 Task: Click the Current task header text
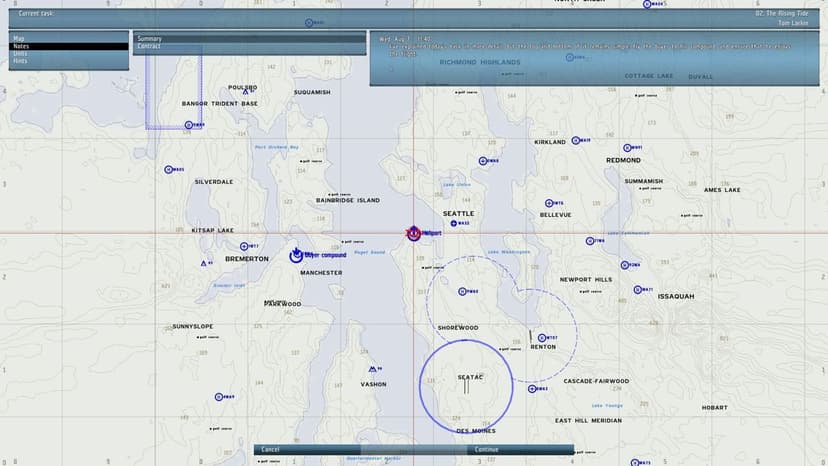point(36,13)
